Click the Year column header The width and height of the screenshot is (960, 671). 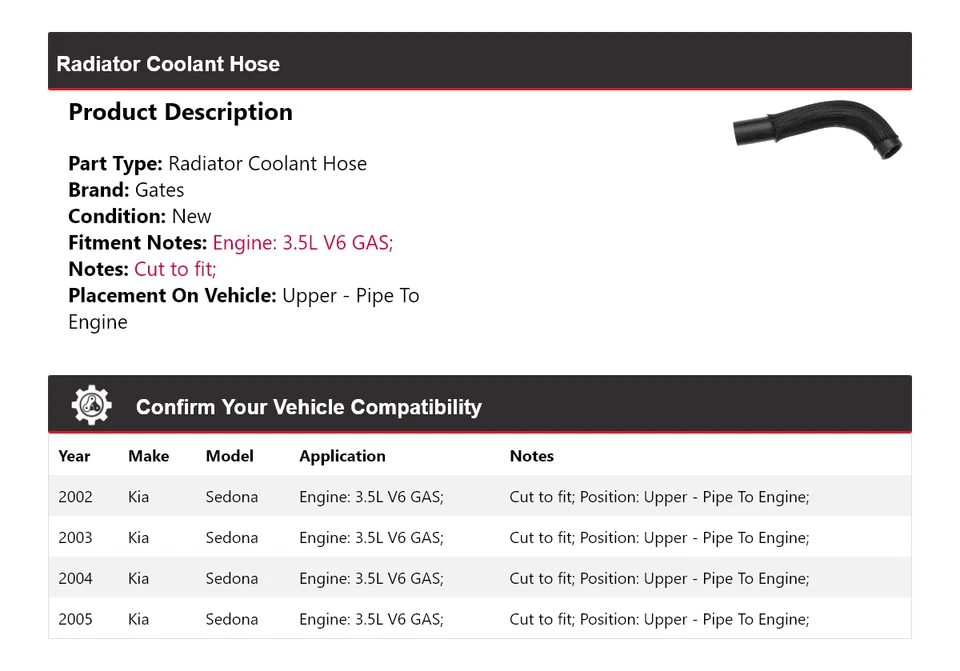coord(74,456)
